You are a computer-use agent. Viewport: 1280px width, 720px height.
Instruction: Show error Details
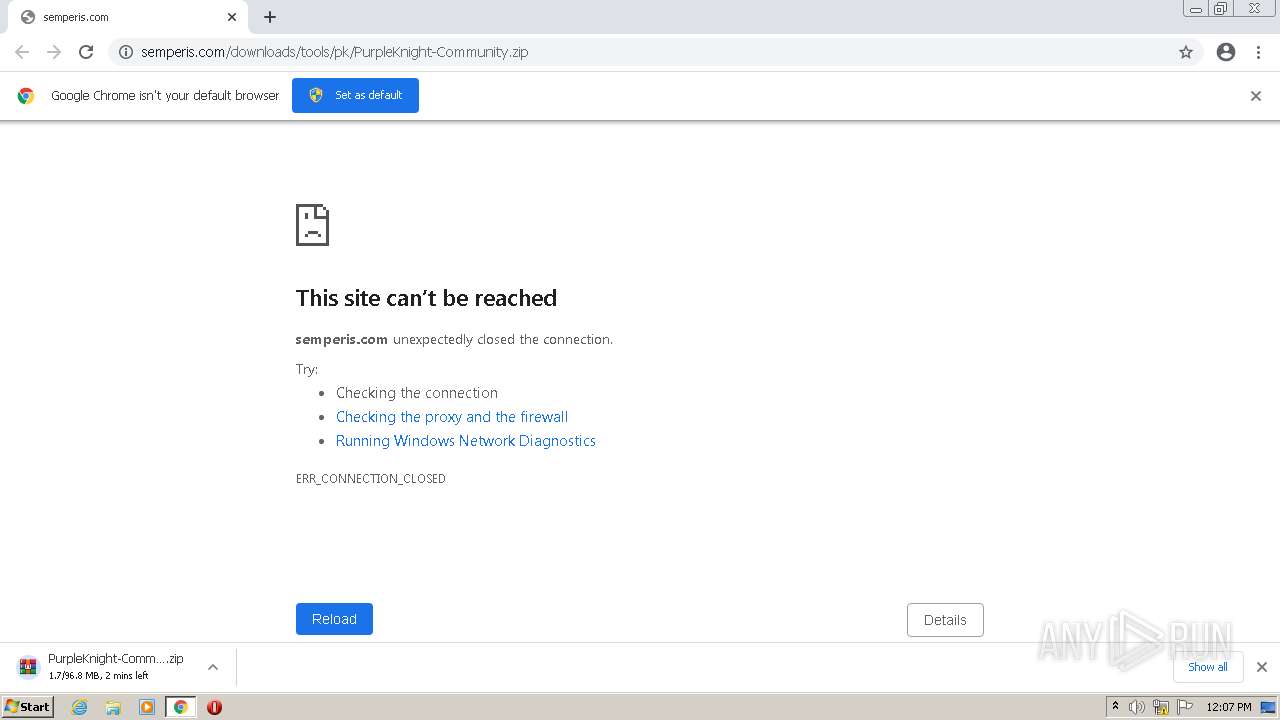[945, 620]
